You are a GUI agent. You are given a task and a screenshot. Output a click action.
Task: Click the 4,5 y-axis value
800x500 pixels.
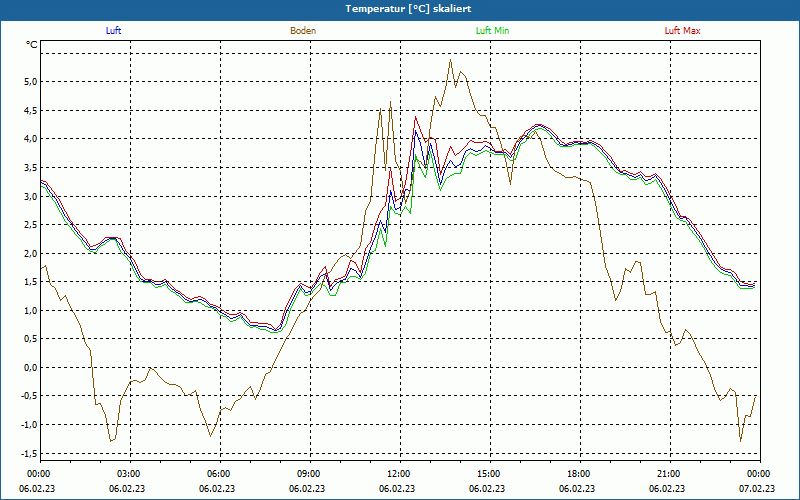[30, 110]
